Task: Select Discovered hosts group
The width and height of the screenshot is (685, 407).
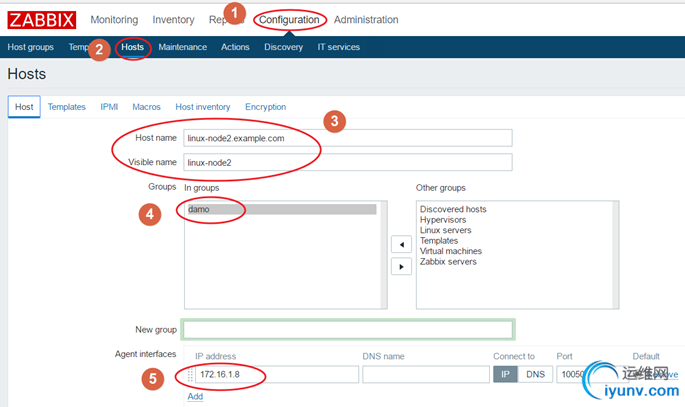Action: coord(453,209)
